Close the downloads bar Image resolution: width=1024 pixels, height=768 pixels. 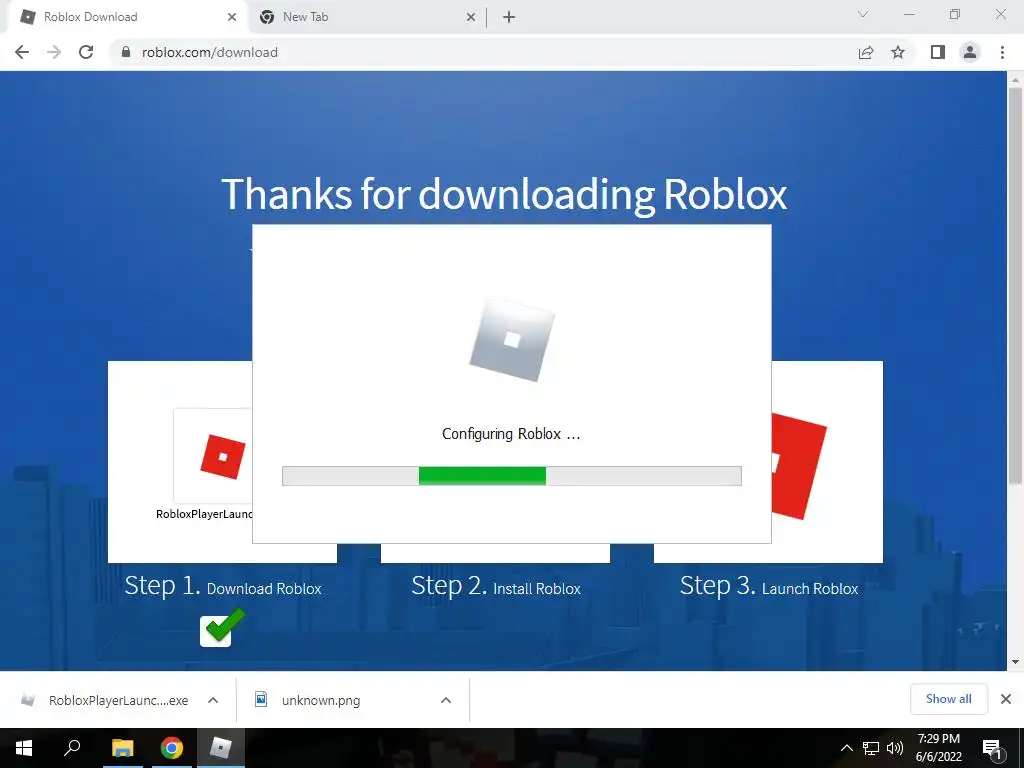pyautogui.click(x=1006, y=699)
